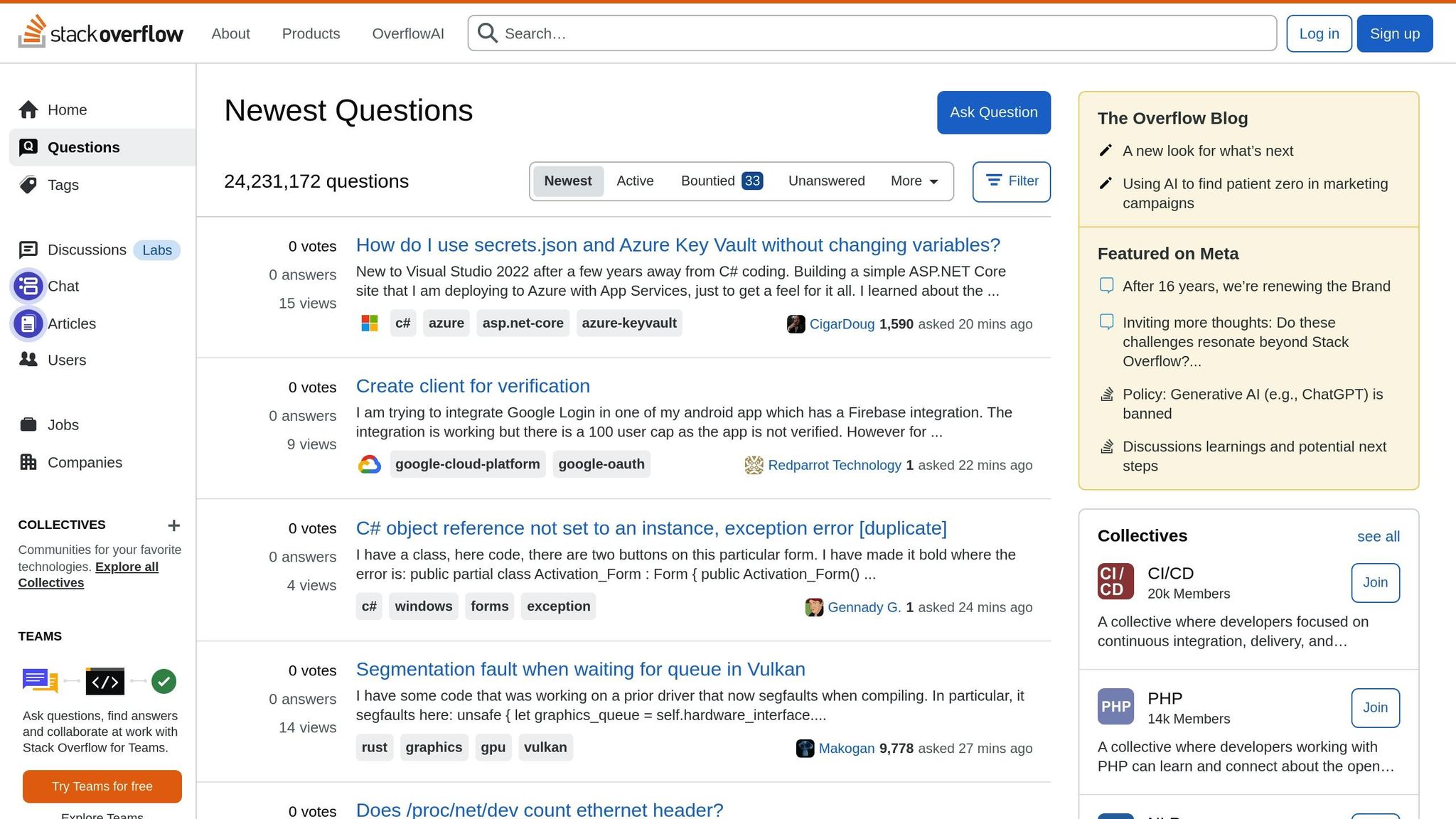The image size is (1456, 819).
Task: Click the Articles icon in the sidebar
Action: tap(28, 323)
